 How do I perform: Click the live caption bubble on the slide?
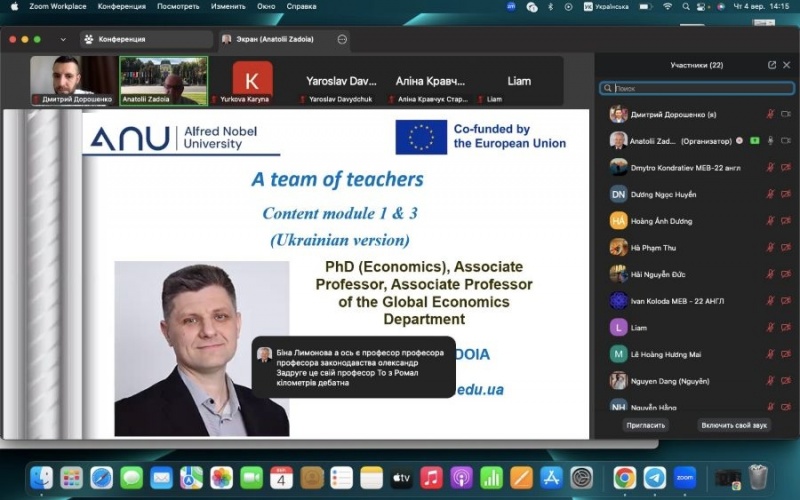pyautogui.click(x=354, y=367)
